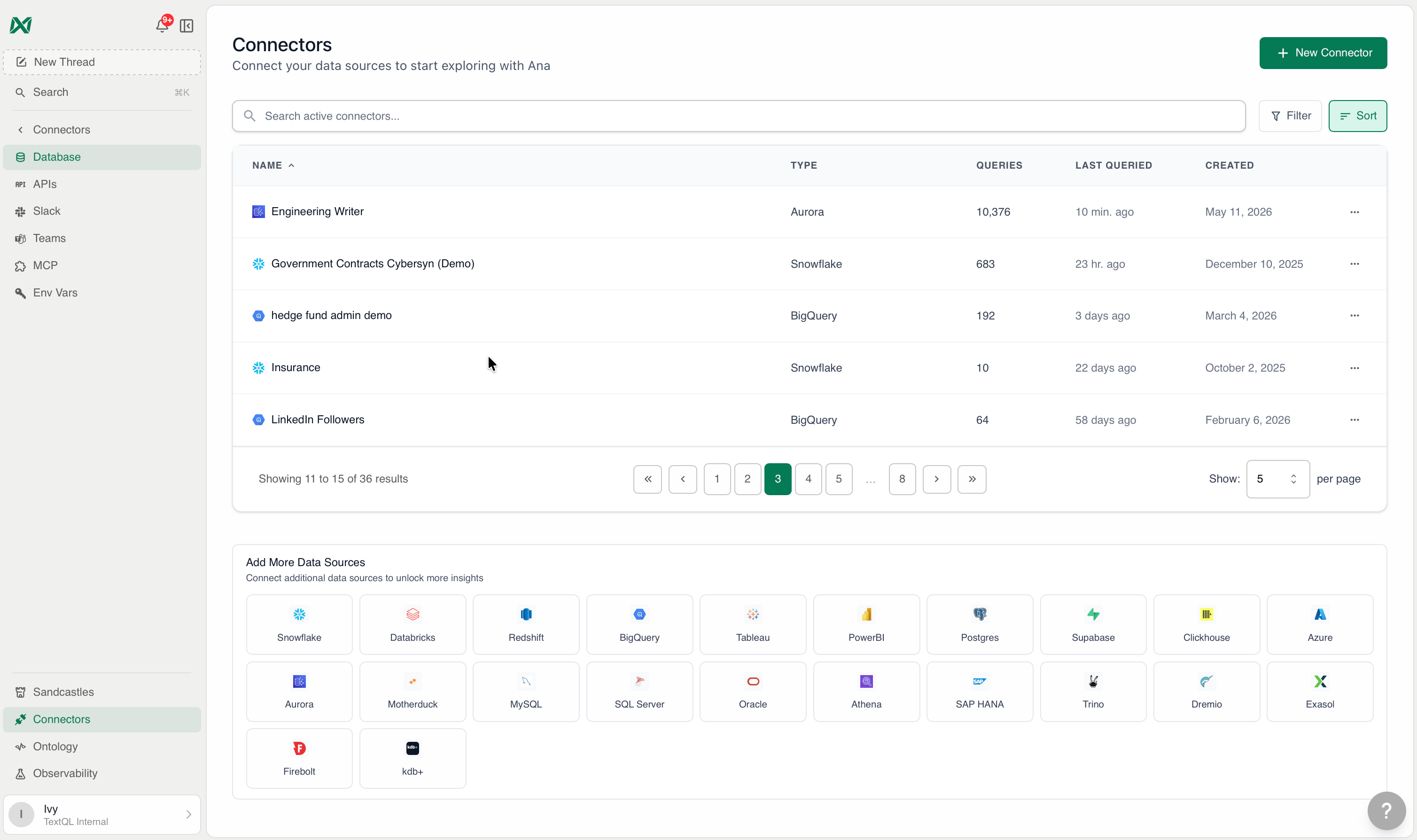1417x840 pixels.
Task: Select the SQL Server data source card
Action: coord(639,691)
